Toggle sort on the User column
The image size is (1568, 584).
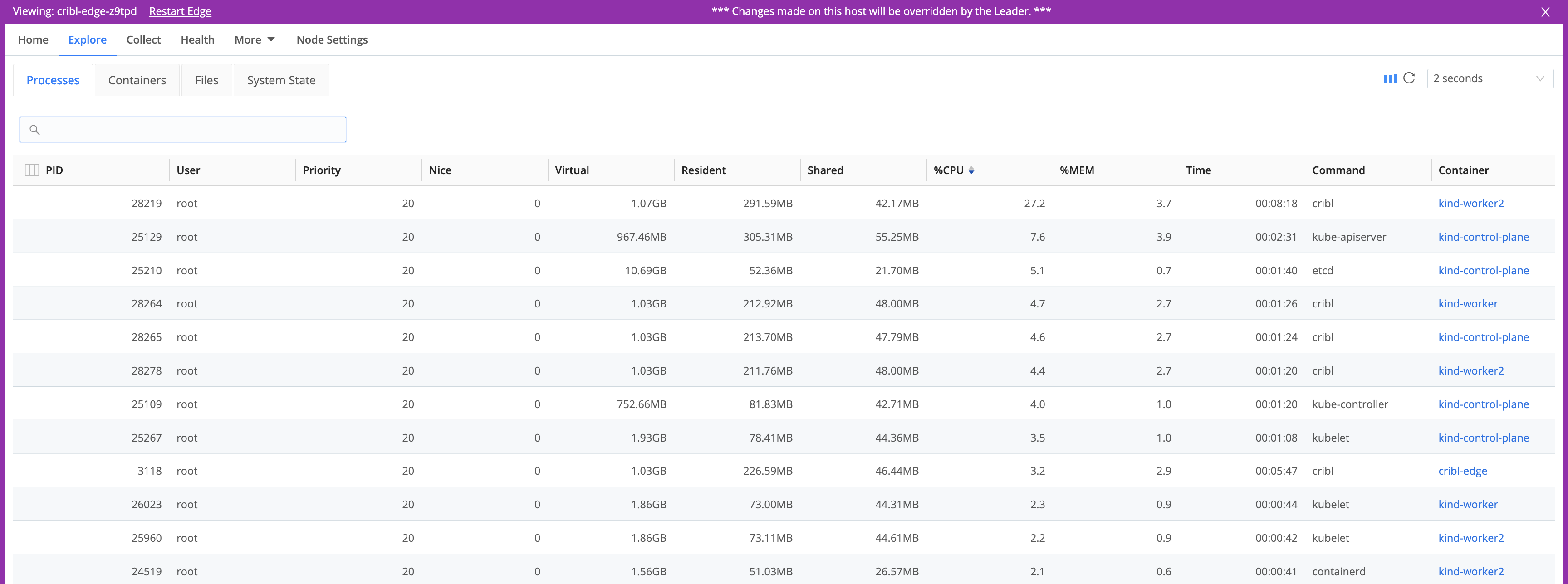click(189, 170)
